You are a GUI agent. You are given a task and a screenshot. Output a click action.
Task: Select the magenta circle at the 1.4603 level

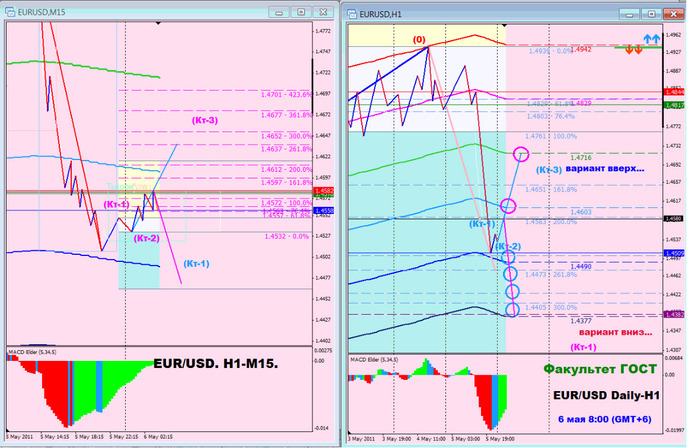pyautogui.click(x=508, y=206)
